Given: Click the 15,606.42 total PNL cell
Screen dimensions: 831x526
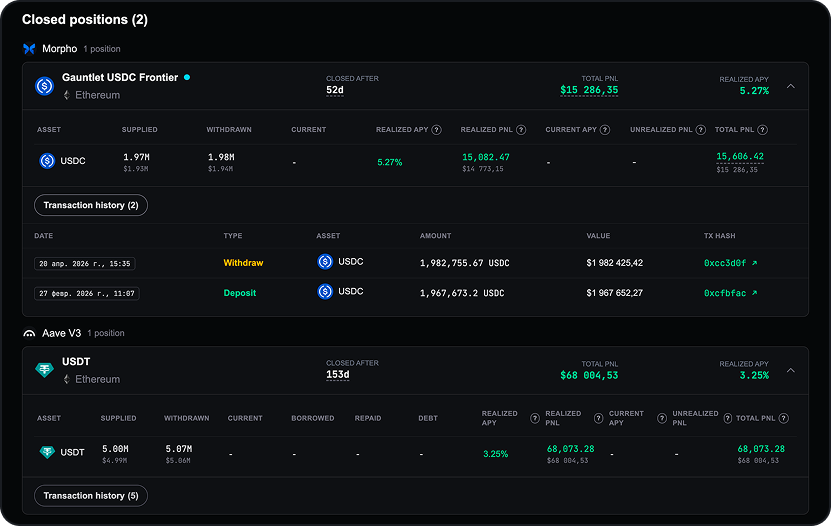Looking at the screenshot, I should point(740,156).
